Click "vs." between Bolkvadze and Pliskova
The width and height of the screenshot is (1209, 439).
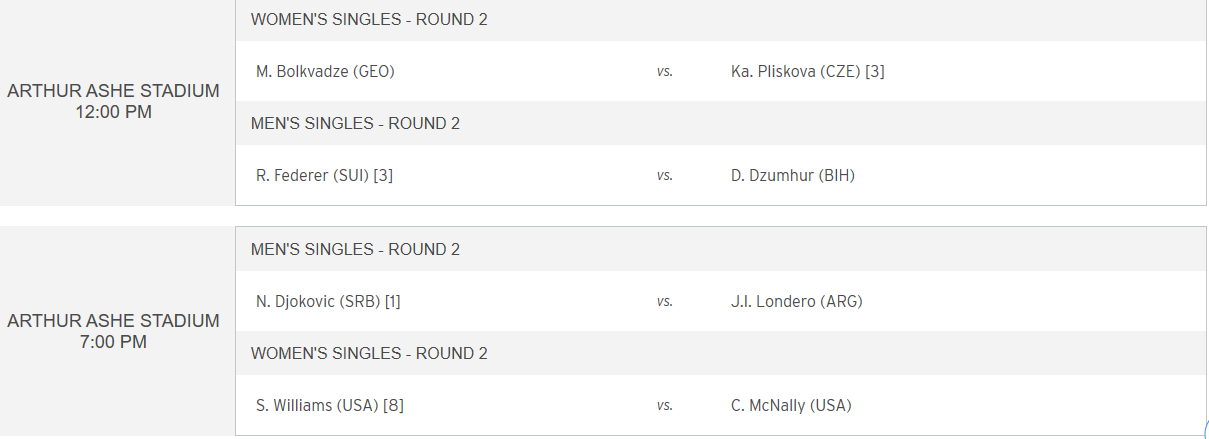point(664,72)
